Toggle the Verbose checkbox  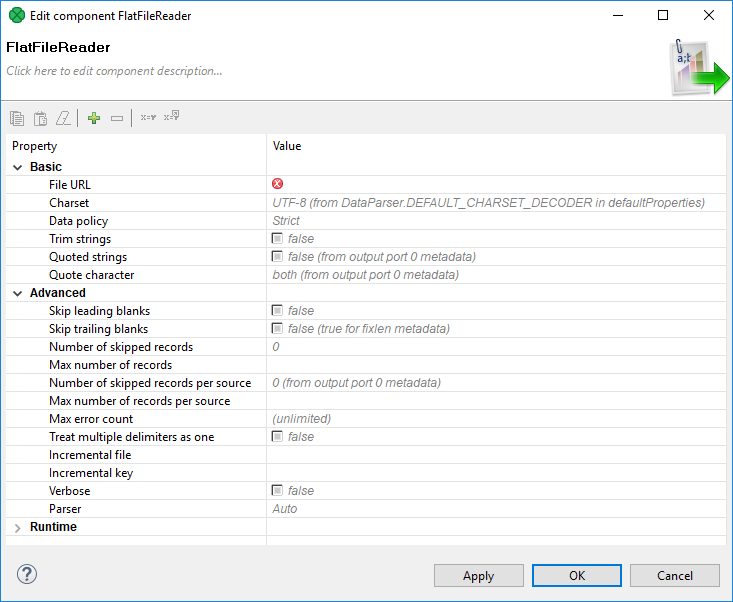[278, 491]
